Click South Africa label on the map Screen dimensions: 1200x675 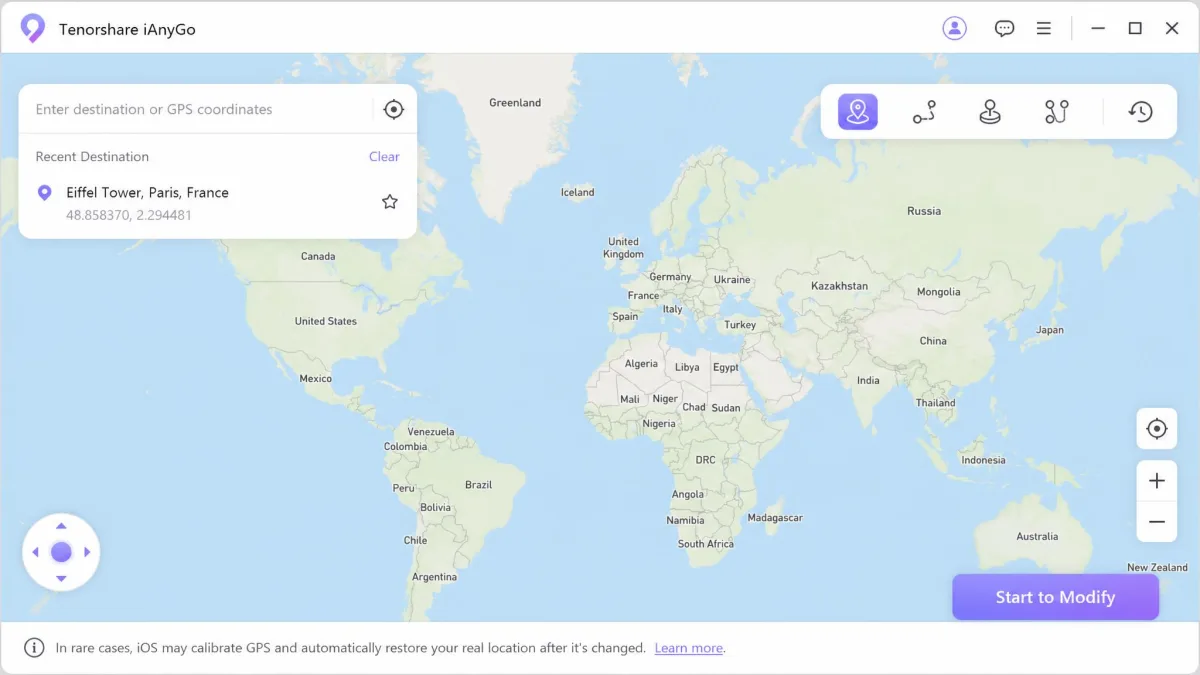(x=706, y=543)
